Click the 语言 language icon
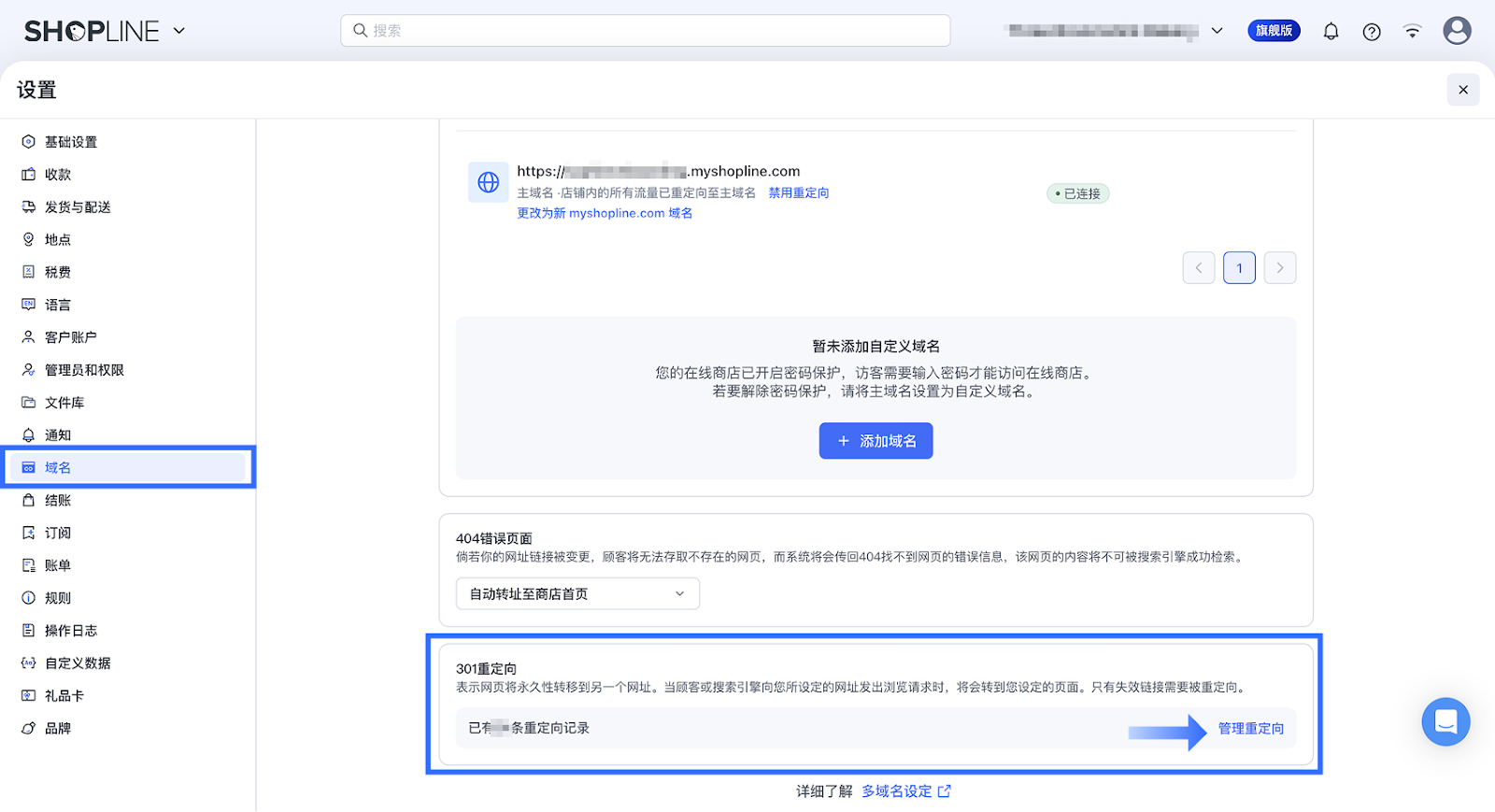Image resolution: width=1495 pixels, height=812 pixels. coord(29,305)
